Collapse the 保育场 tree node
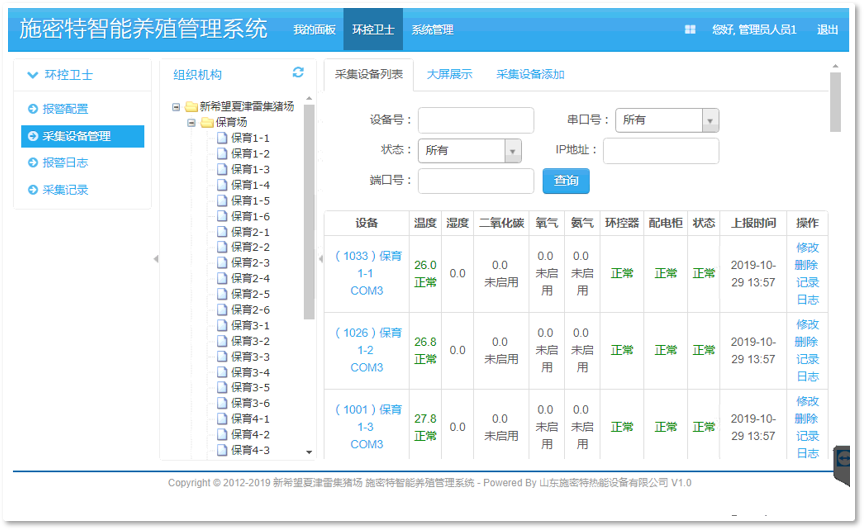 click(x=192, y=122)
